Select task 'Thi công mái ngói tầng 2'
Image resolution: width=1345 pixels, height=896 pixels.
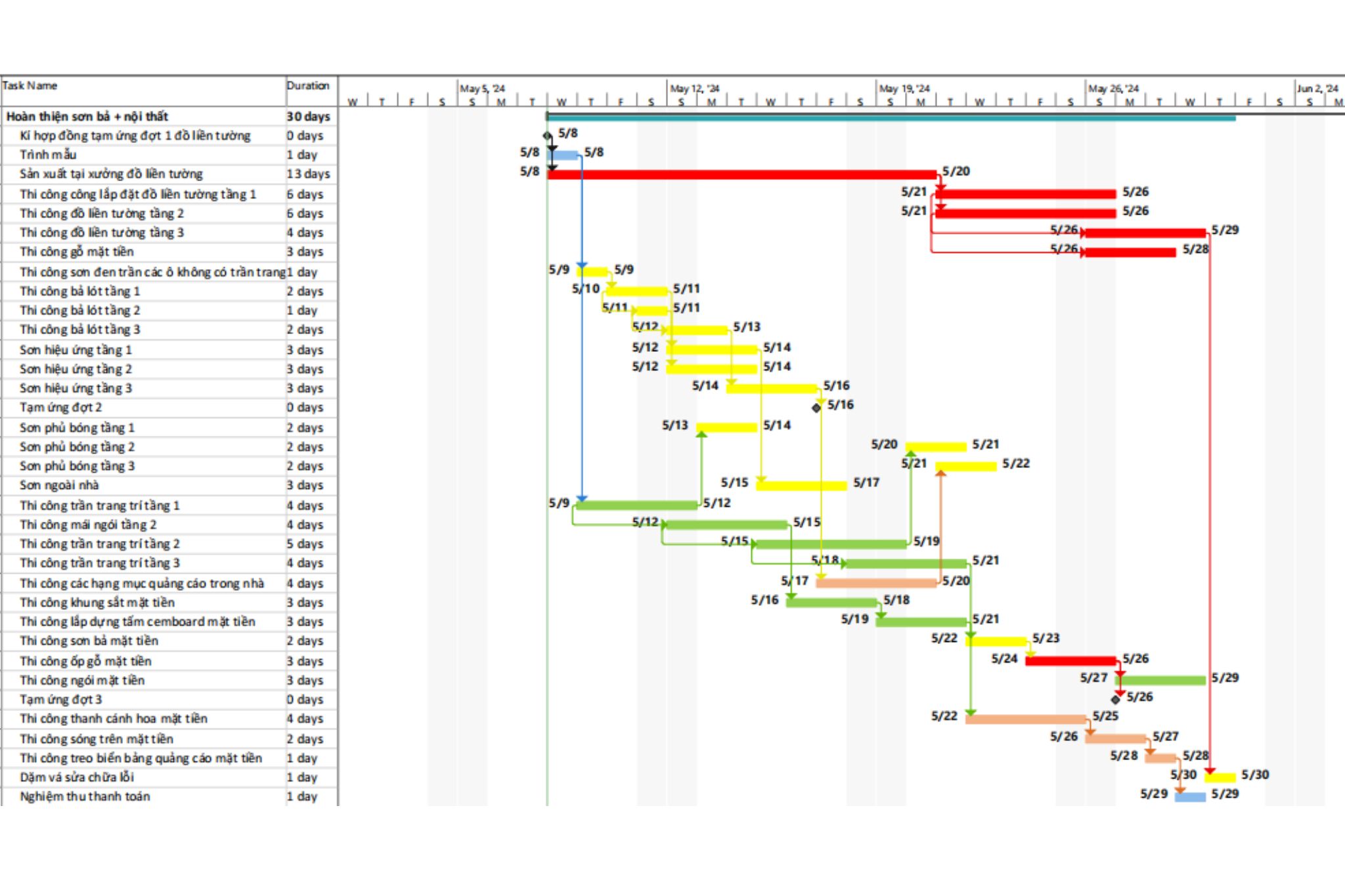88,524
